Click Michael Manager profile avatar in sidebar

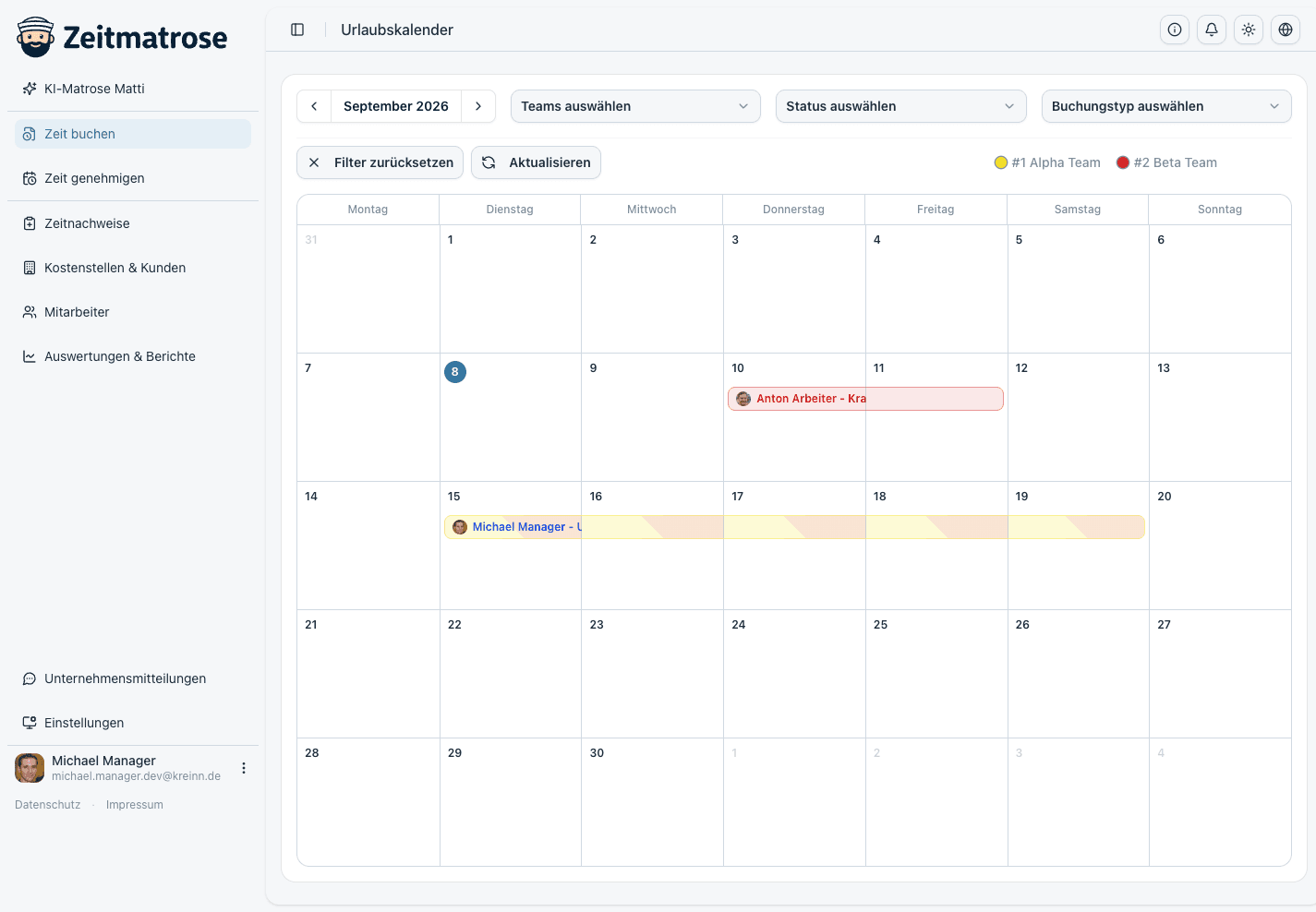pos(30,768)
